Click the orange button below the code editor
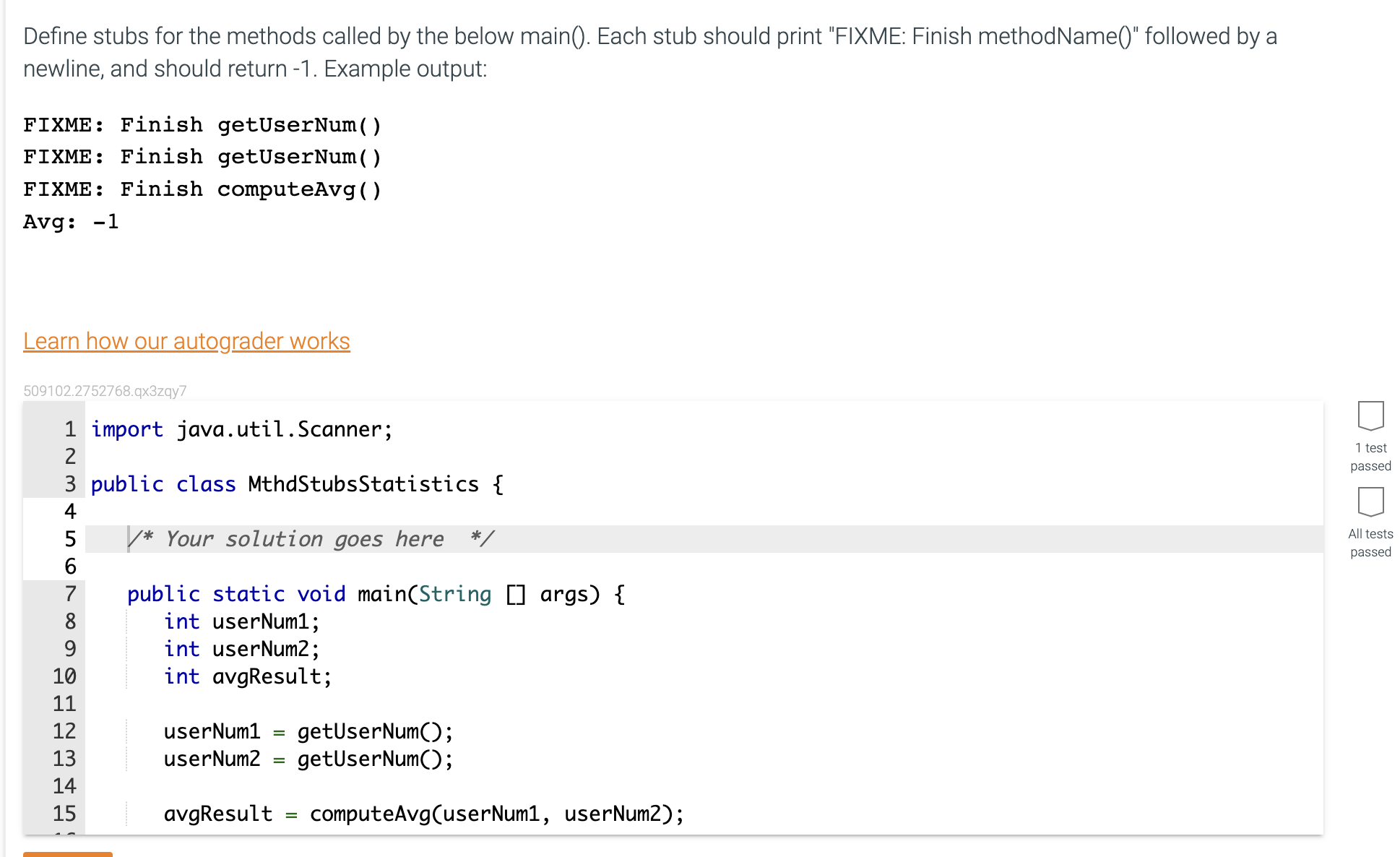1400x857 pixels. (x=66, y=853)
